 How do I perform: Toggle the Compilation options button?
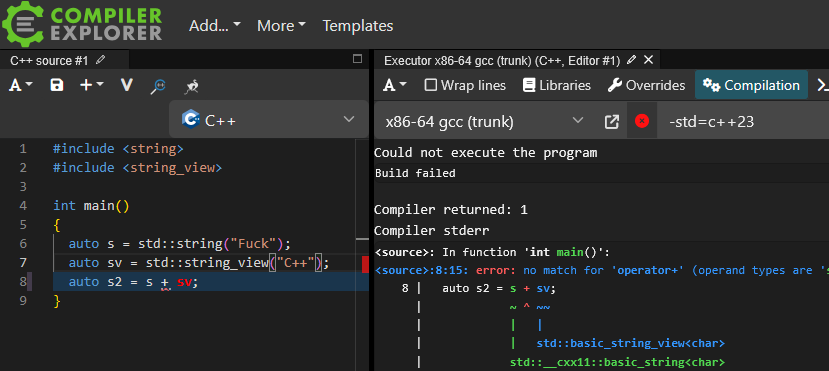pyautogui.click(x=751, y=85)
